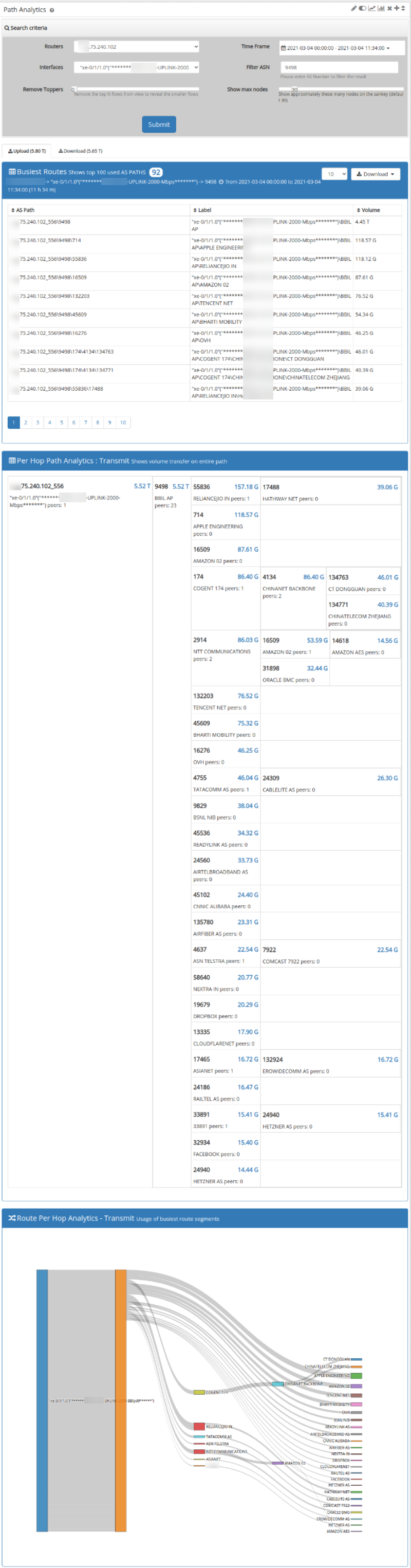This screenshot has width=411, height=1568.
Task: Switch to the Upload (5.80 T) tab
Action: tap(27, 151)
